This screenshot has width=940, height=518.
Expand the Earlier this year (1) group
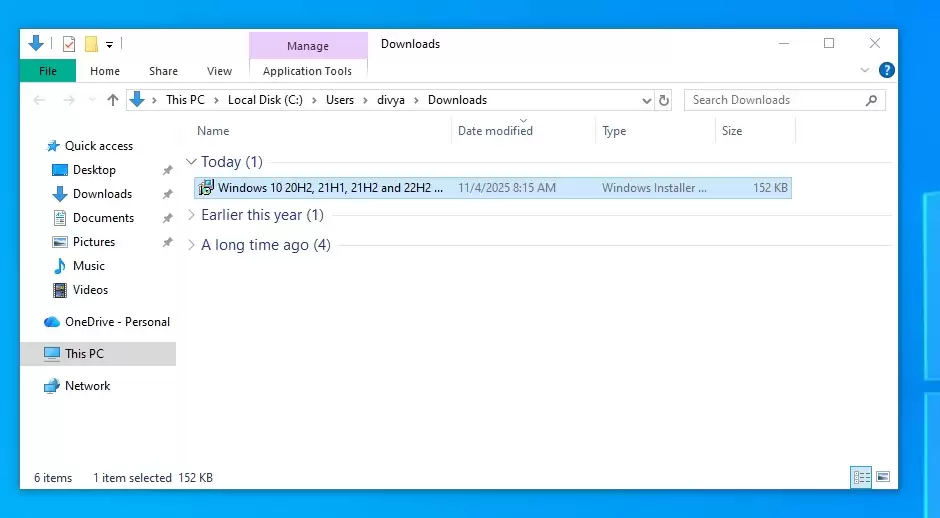pos(191,215)
